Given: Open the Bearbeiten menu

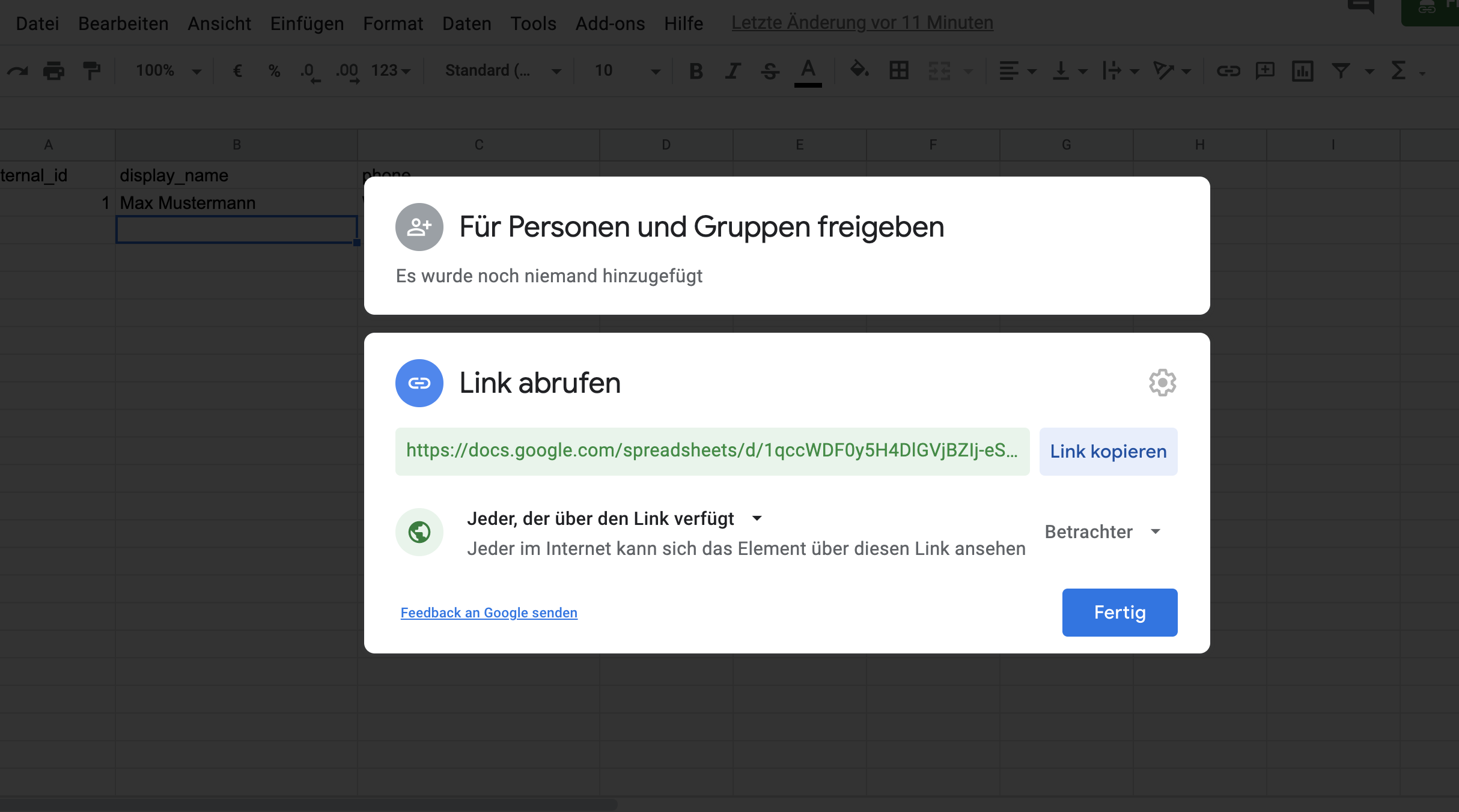Looking at the screenshot, I should tap(123, 23).
